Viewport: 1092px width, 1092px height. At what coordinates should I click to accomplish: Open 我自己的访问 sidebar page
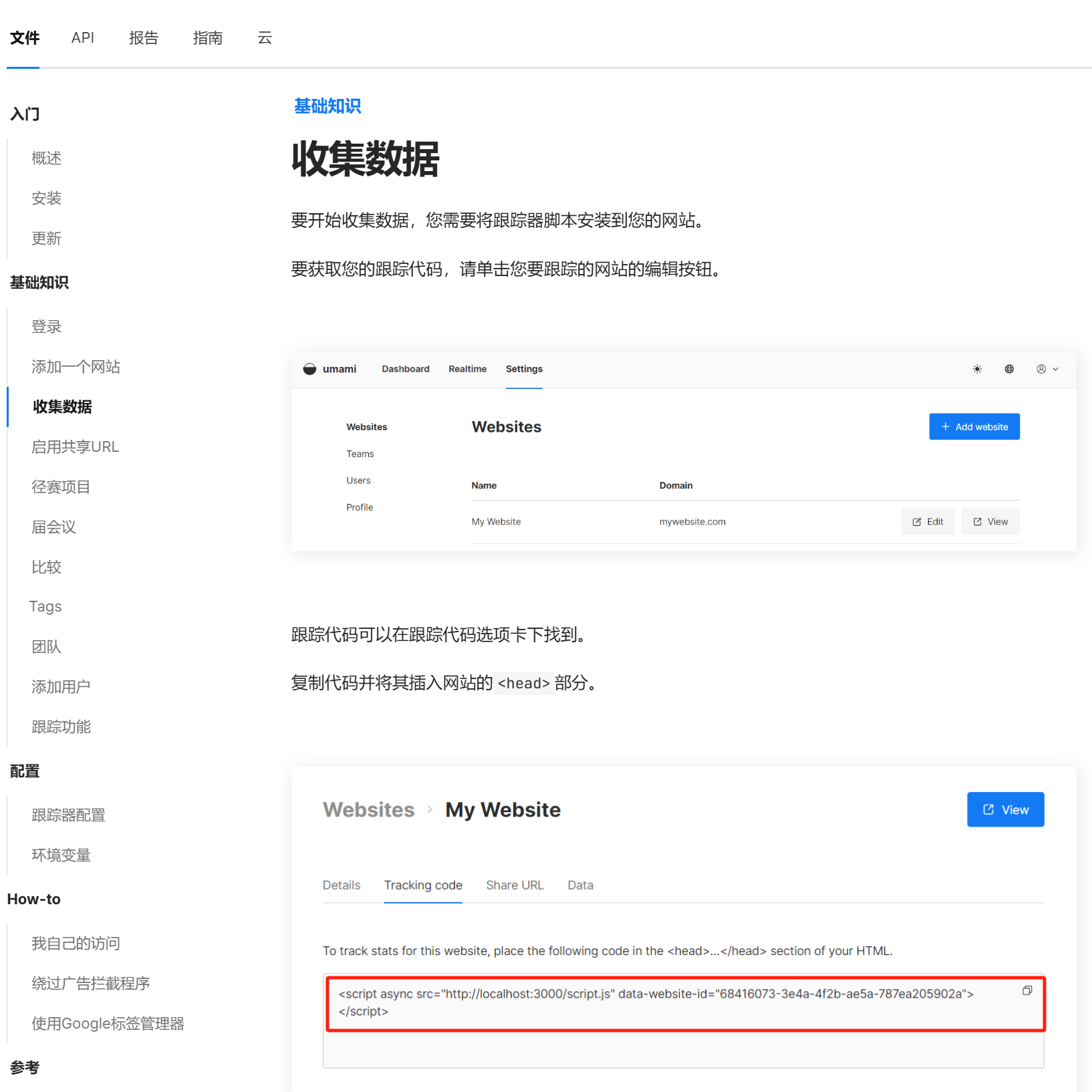pyautogui.click(x=76, y=943)
